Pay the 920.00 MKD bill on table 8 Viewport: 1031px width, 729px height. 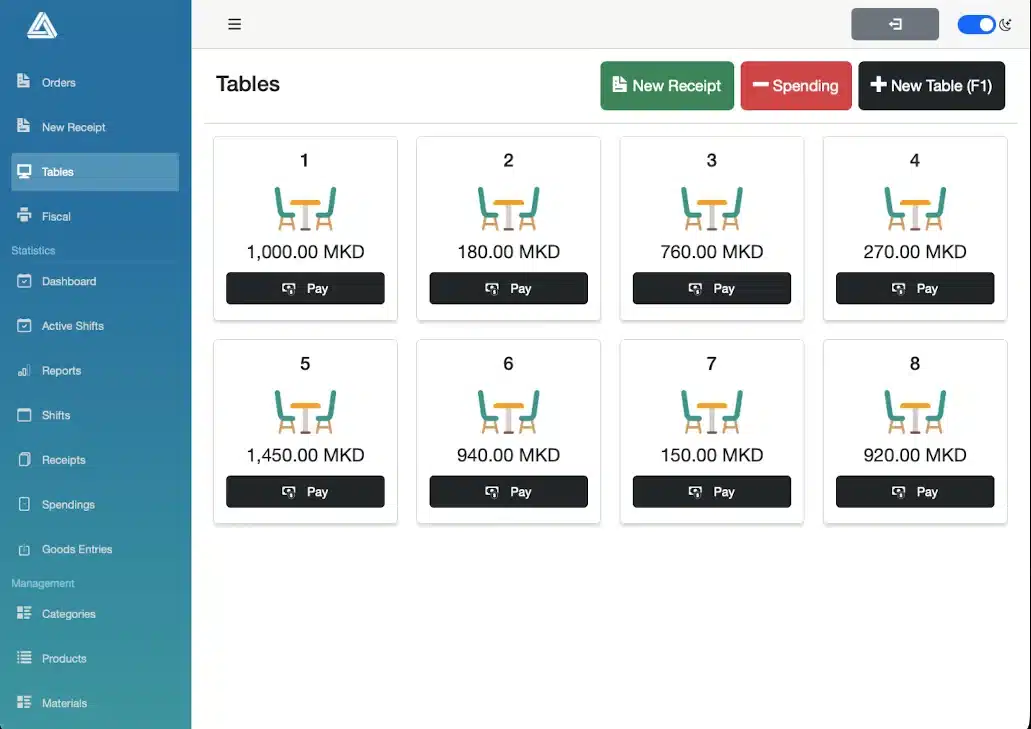point(914,491)
